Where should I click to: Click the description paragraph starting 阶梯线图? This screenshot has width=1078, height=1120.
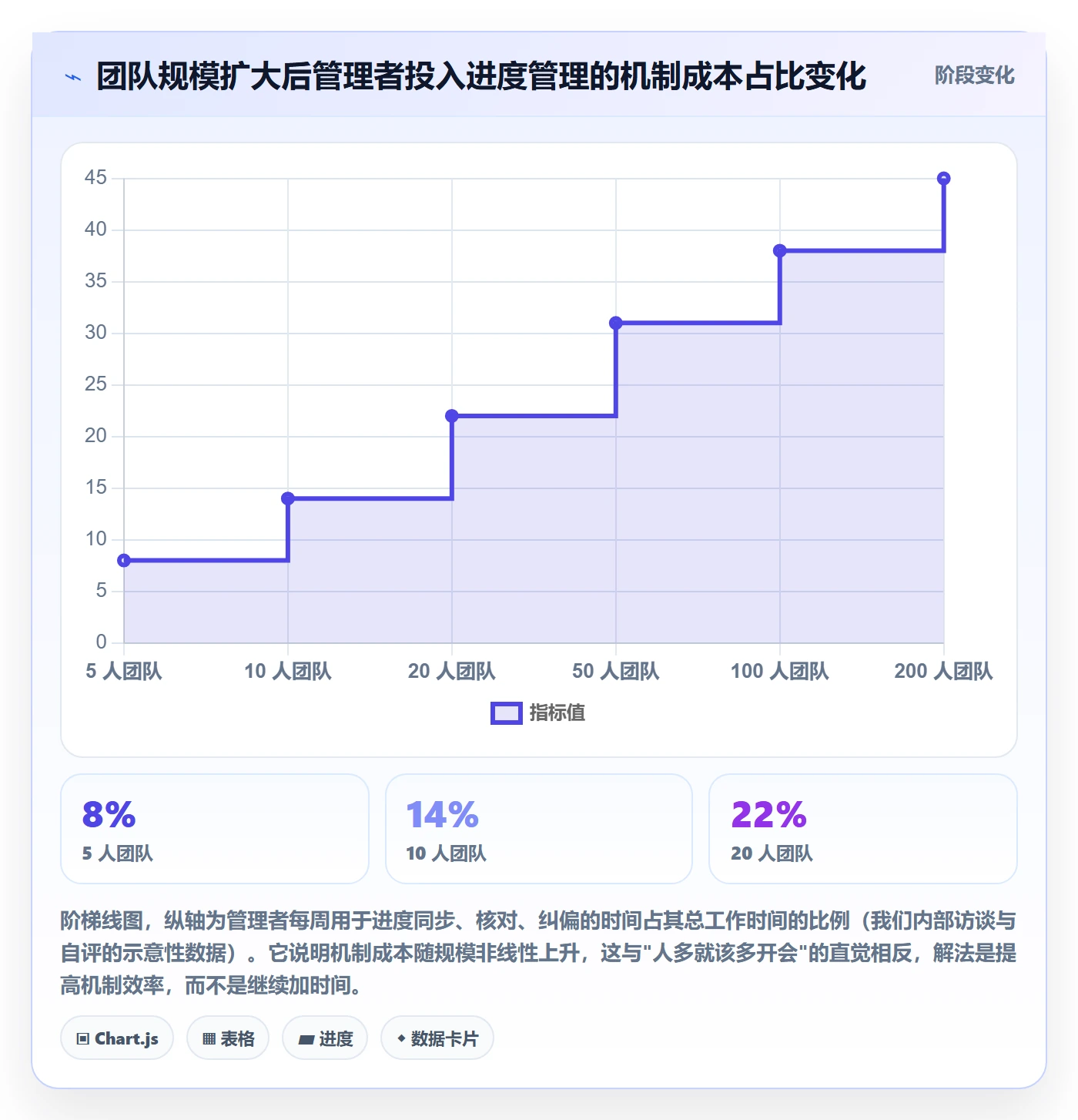click(538, 953)
